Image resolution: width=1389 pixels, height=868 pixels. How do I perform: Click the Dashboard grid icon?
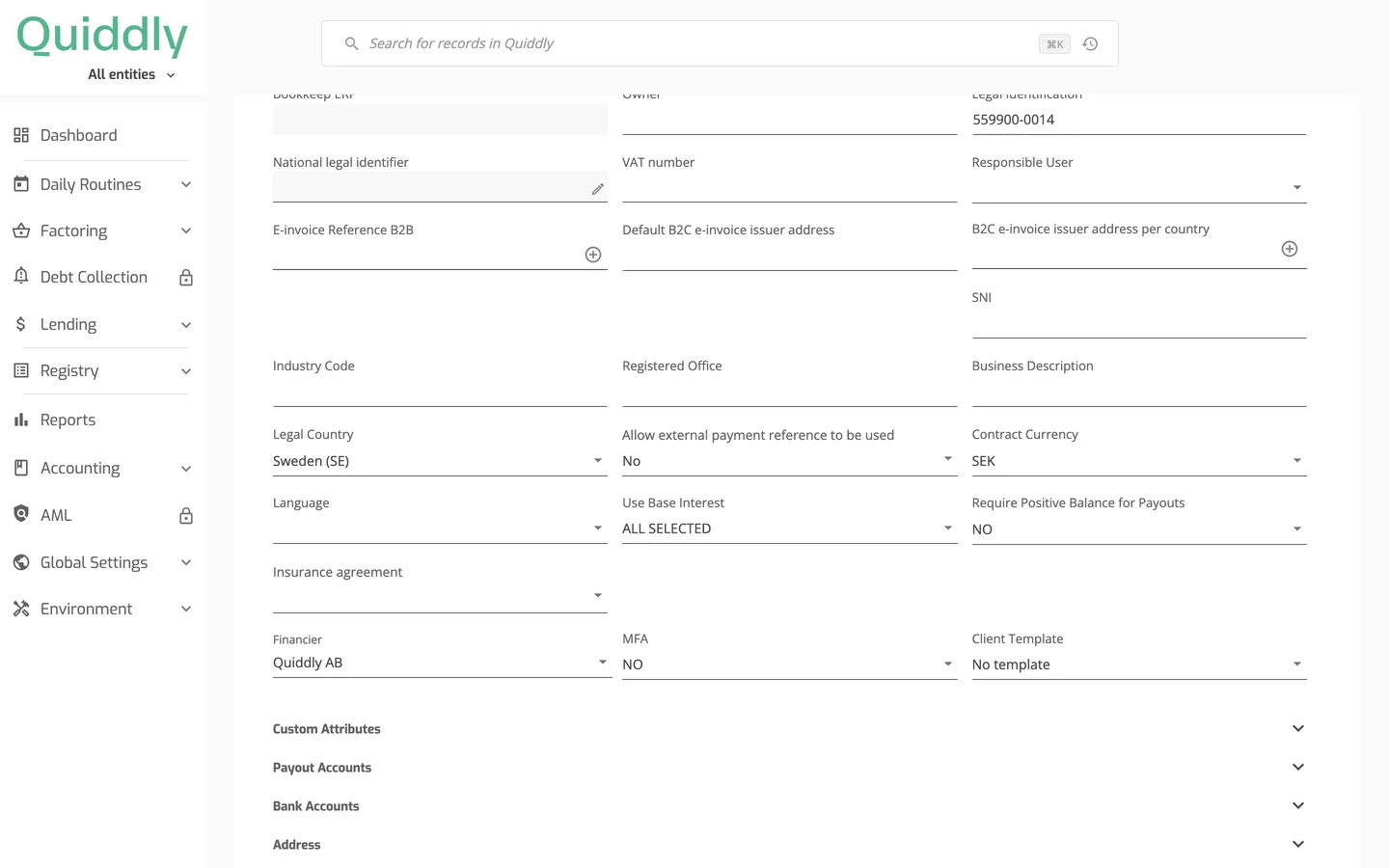[x=21, y=135]
